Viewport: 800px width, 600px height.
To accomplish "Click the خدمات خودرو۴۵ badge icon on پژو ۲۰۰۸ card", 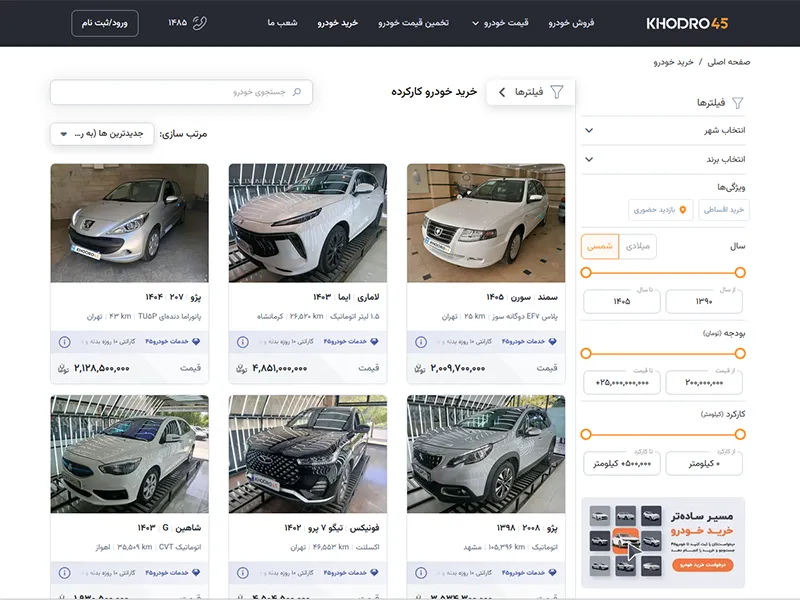I will (x=553, y=572).
